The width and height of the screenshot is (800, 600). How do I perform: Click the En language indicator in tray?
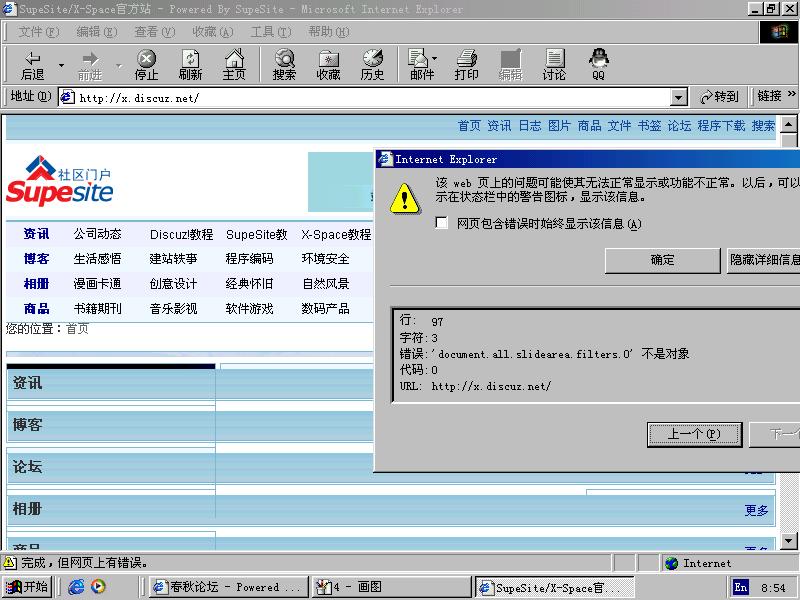tap(740, 587)
